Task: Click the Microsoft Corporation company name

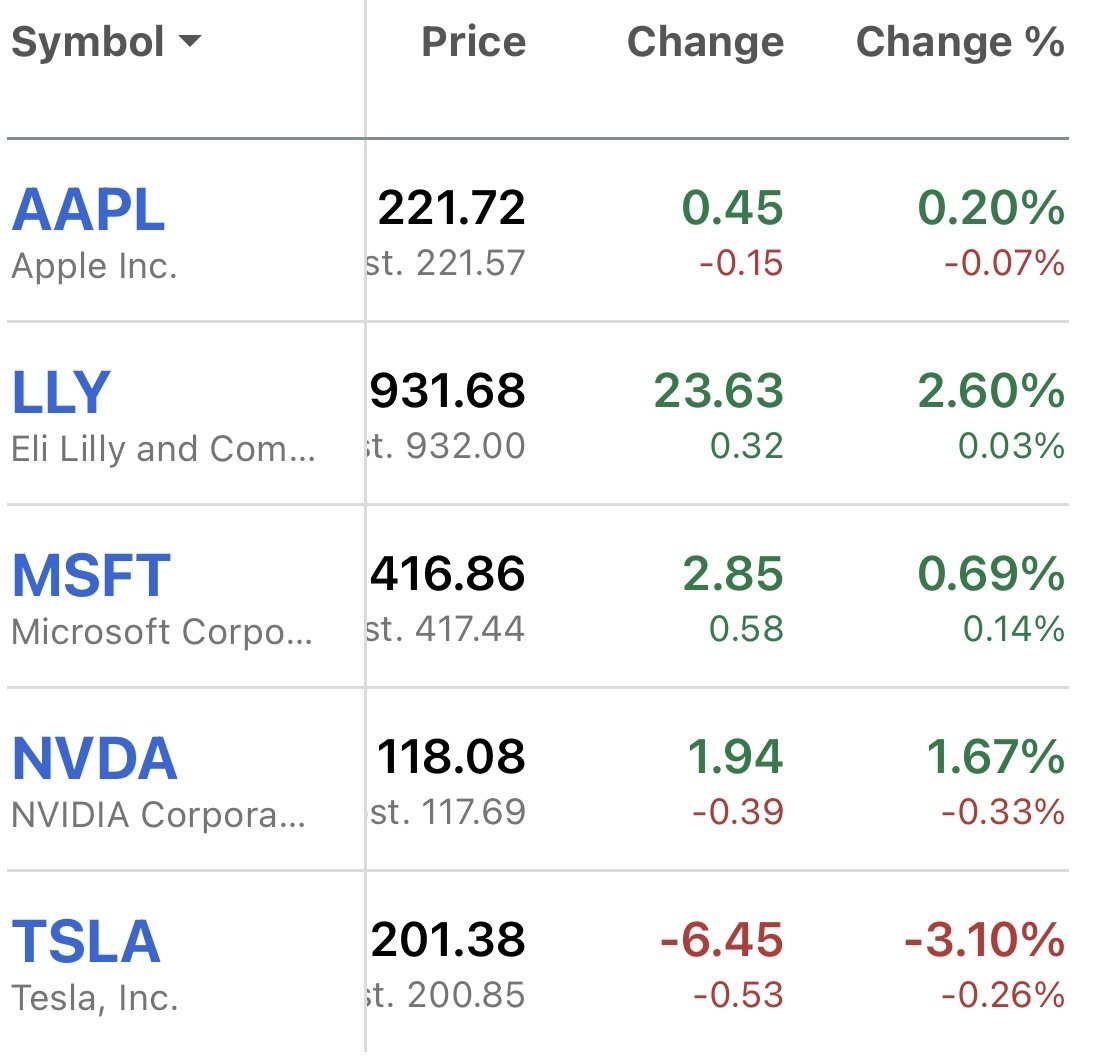Action: tap(162, 632)
